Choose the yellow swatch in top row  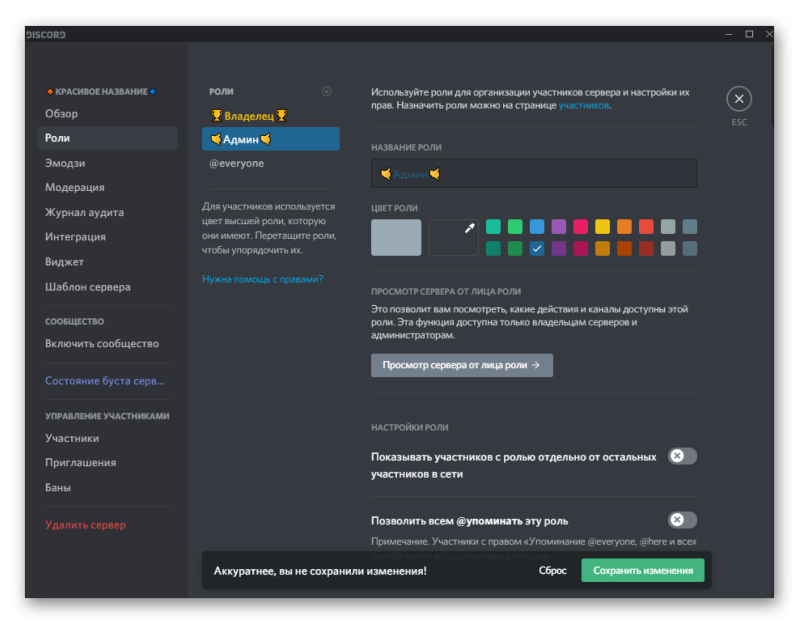pyautogui.click(x=603, y=226)
